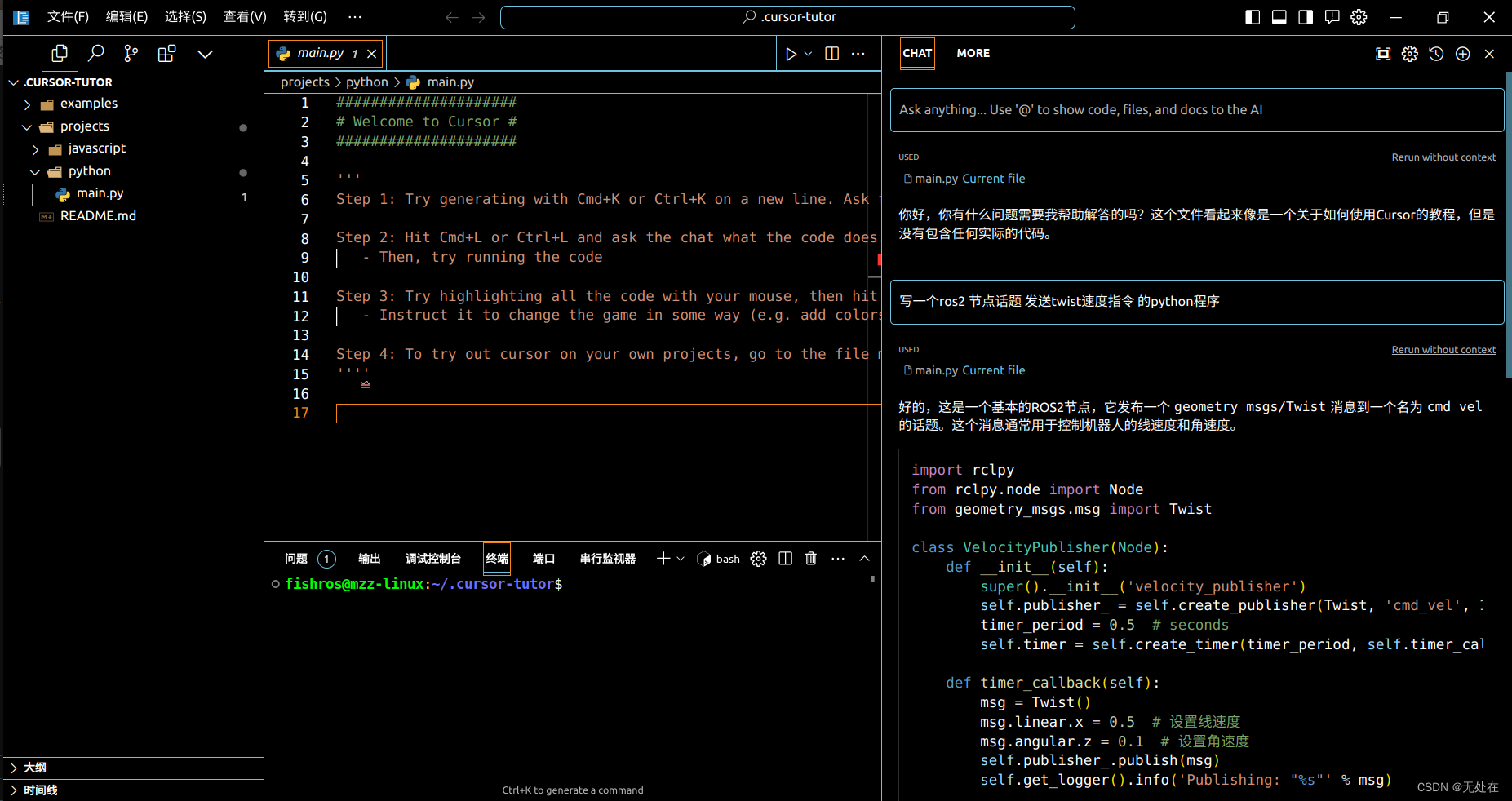Open the Explorer files icon in sidebar
Image resolution: width=1512 pixels, height=801 pixels.
(x=60, y=54)
